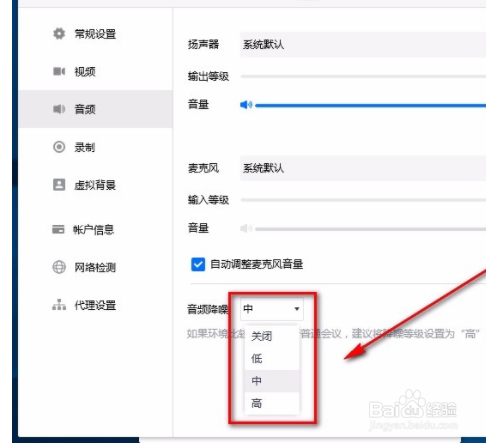Image resolution: width=486 pixels, height=443 pixels.
Task: Click the blue speaker volume icon
Action: tap(246, 105)
